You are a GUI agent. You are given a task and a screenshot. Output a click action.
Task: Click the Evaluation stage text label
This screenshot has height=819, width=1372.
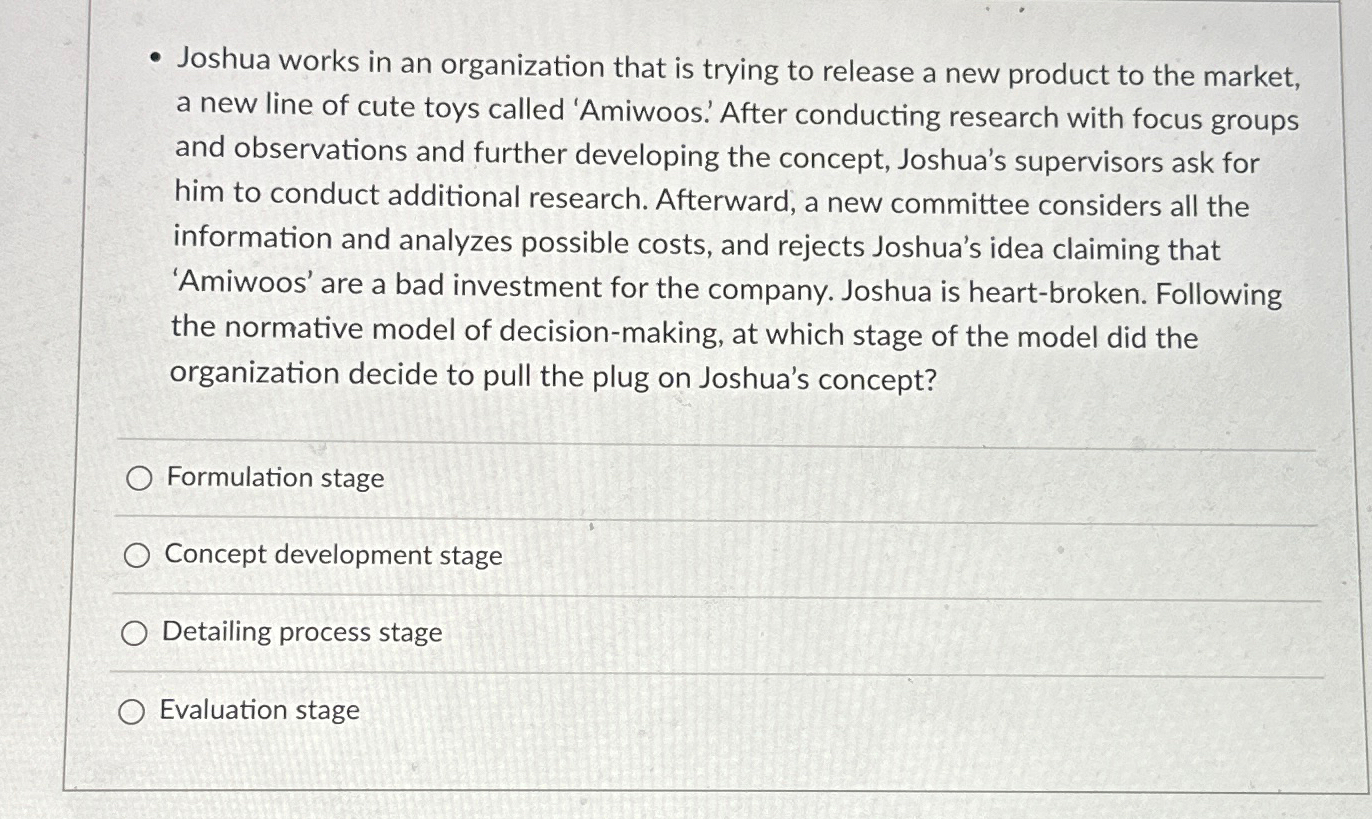click(x=259, y=711)
